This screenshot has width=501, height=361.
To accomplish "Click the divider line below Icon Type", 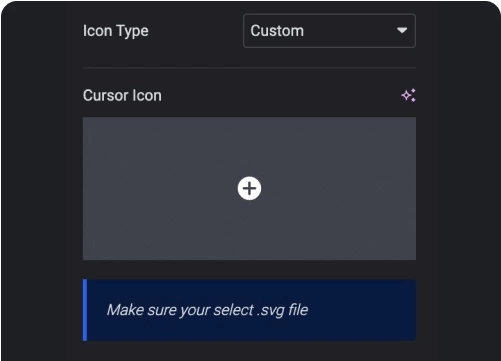I will (x=249, y=68).
